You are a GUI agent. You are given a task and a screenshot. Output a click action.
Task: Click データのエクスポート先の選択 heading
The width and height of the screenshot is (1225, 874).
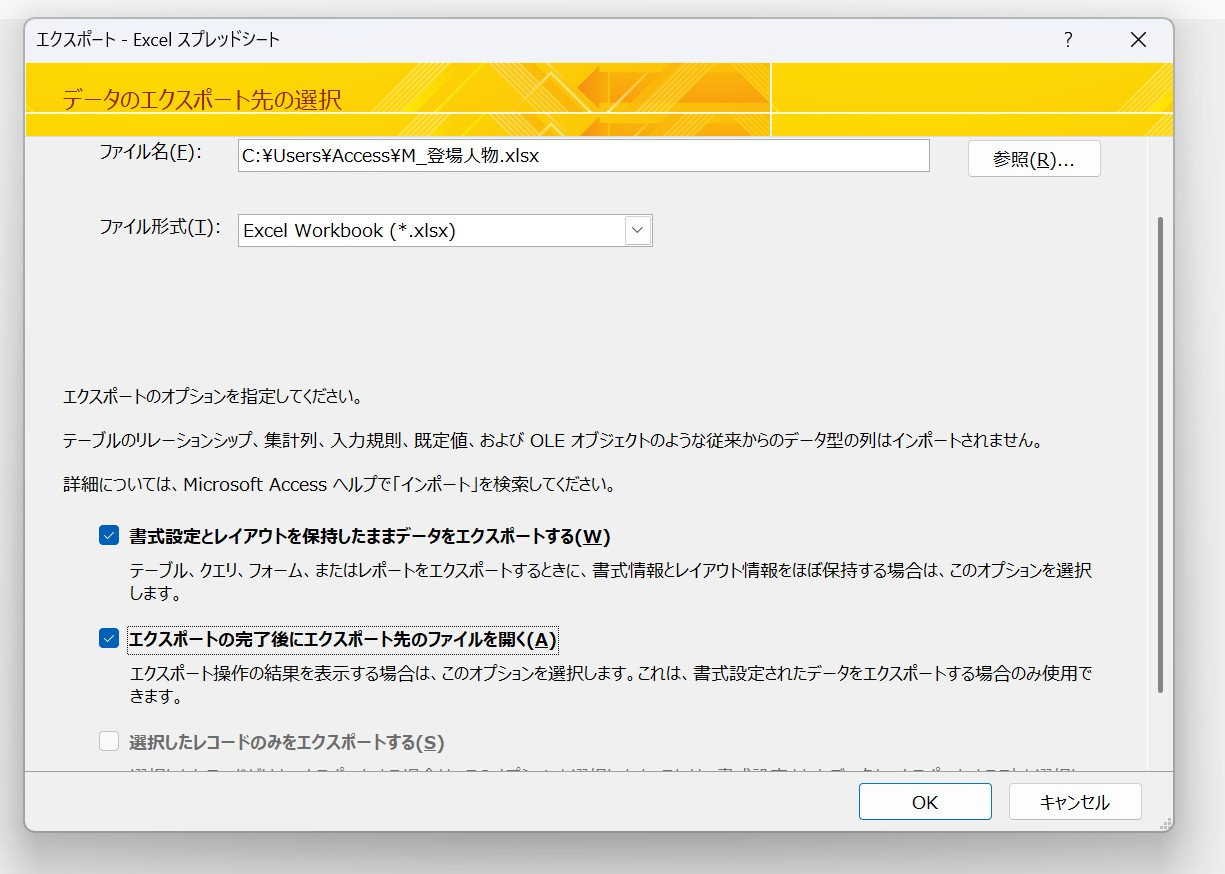[x=202, y=100]
